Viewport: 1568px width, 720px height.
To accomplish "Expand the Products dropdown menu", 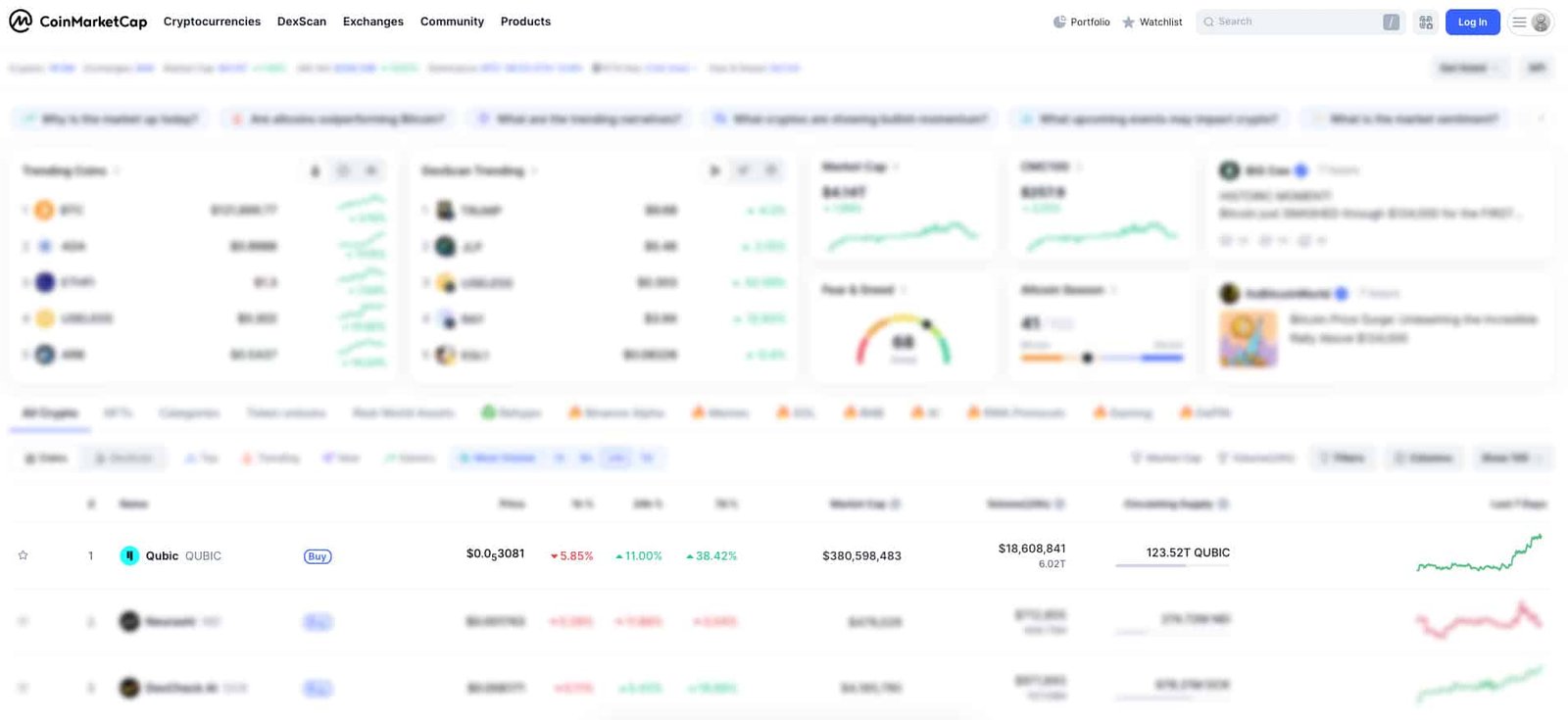I will (525, 22).
